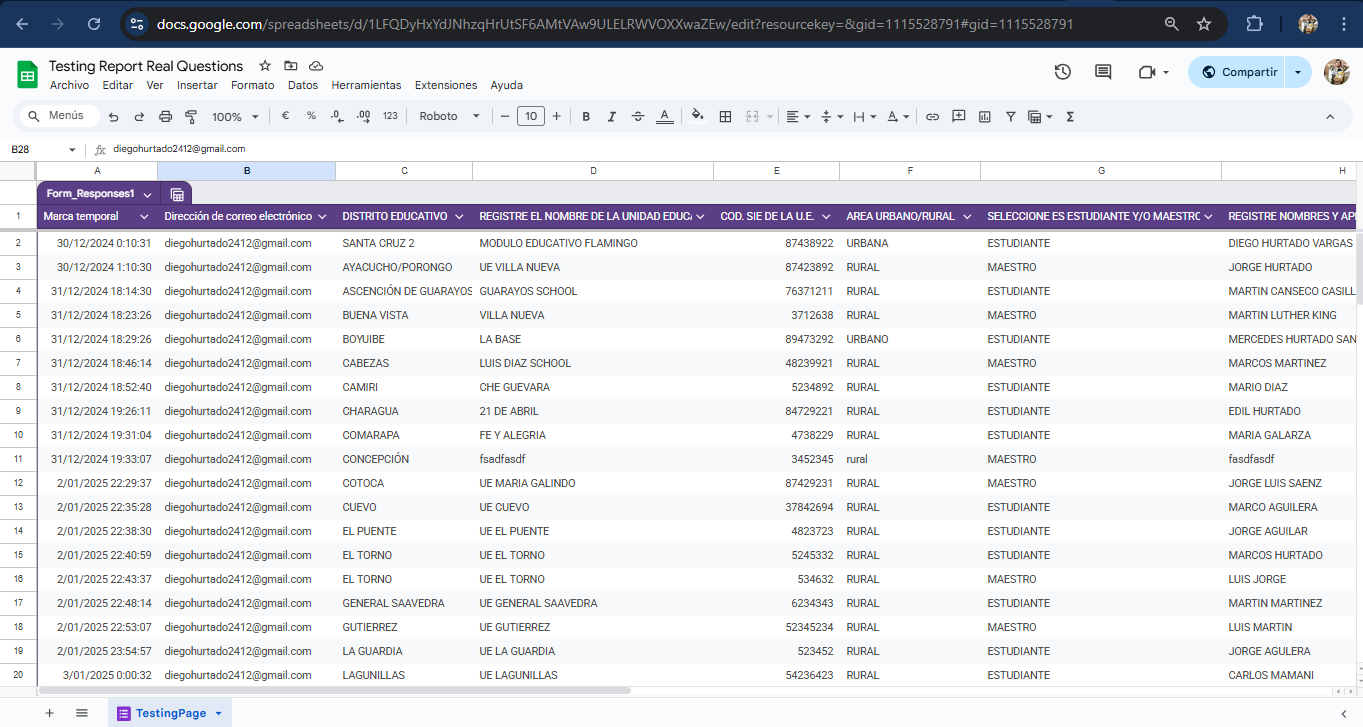The image size is (1363, 727).
Task: Open Marca temporal column dropdown
Action: (144, 216)
